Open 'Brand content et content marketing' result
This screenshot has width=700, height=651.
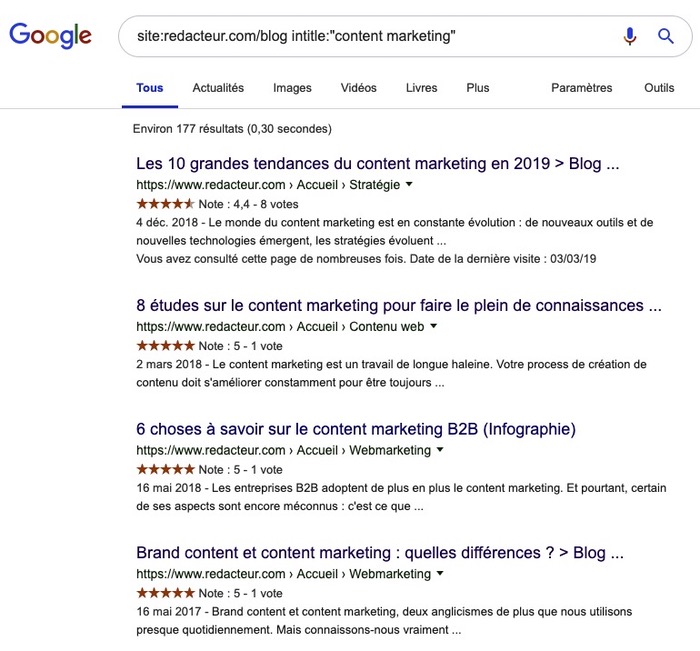click(x=380, y=553)
